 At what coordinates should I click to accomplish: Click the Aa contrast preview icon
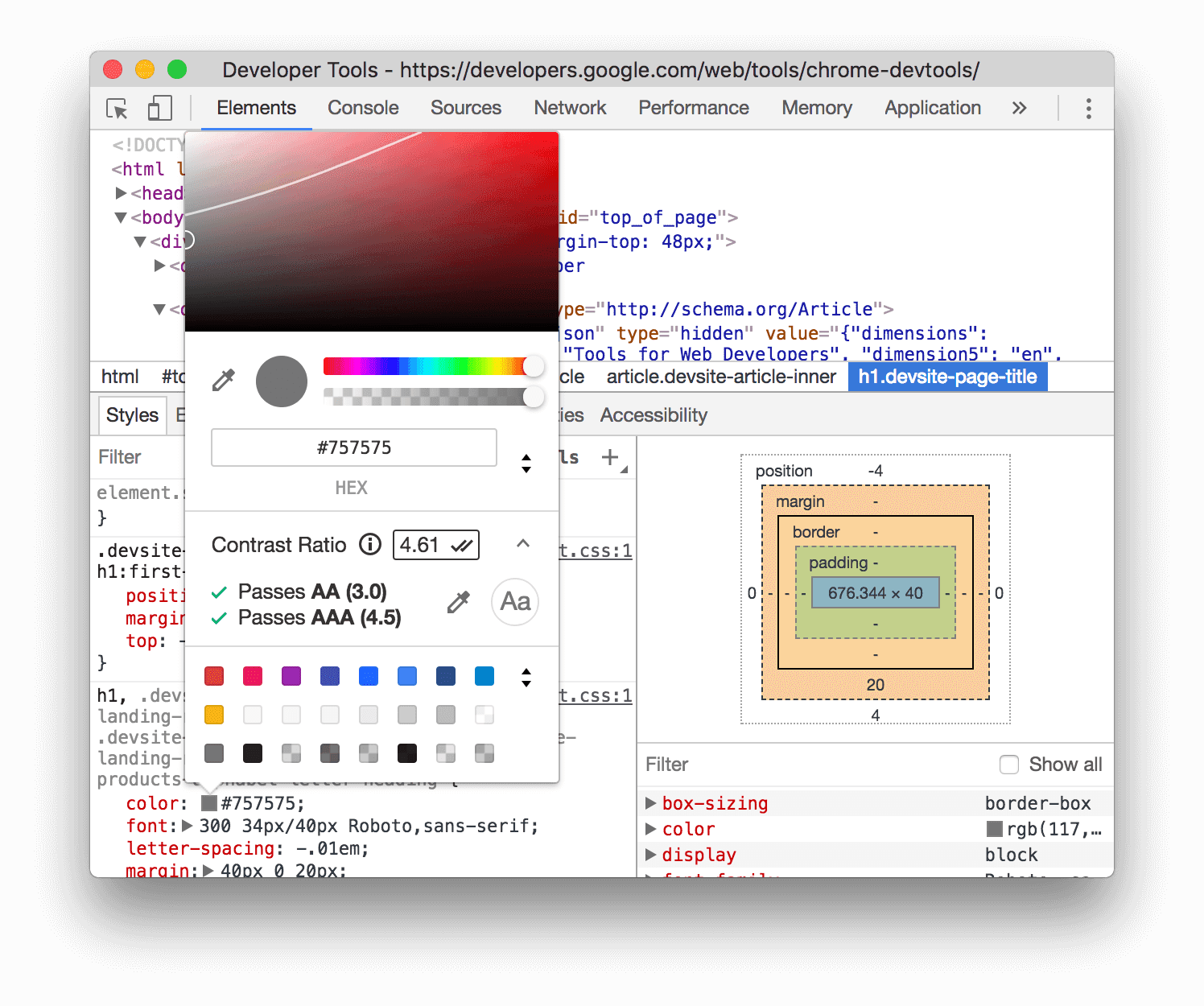point(514,602)
